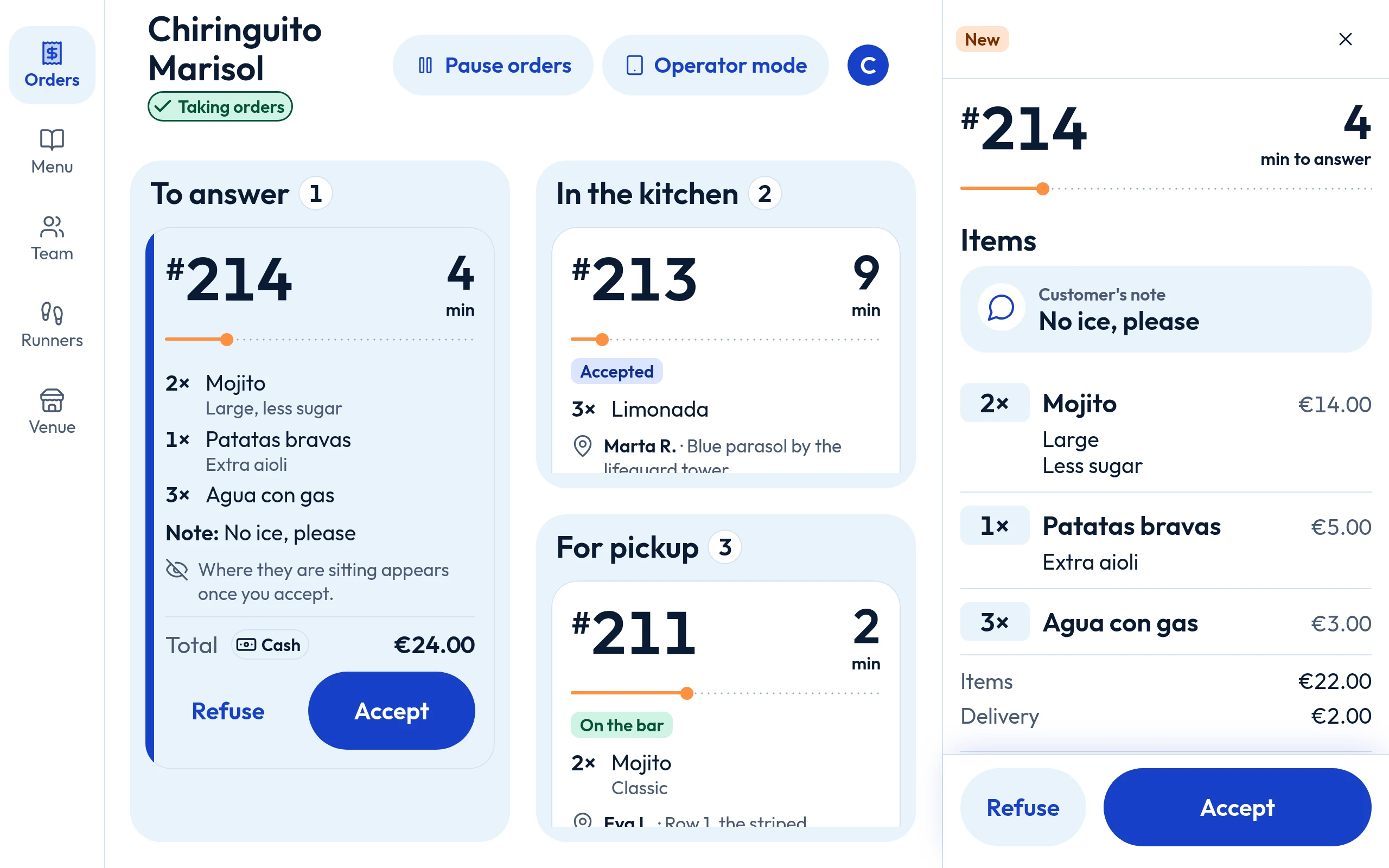Click the hidden-location crossed eye icon

pos(177,570)
